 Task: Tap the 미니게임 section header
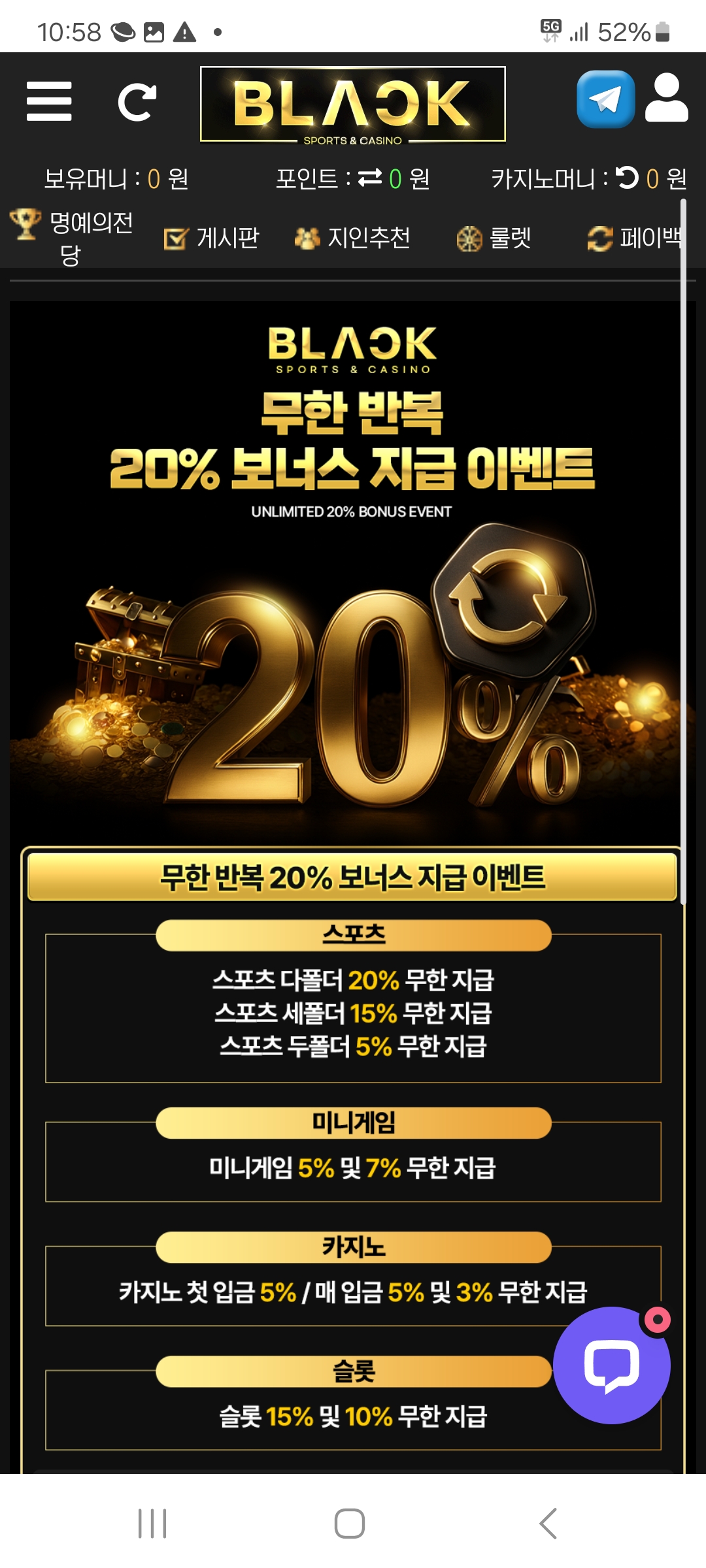(x=354, y=1122)
